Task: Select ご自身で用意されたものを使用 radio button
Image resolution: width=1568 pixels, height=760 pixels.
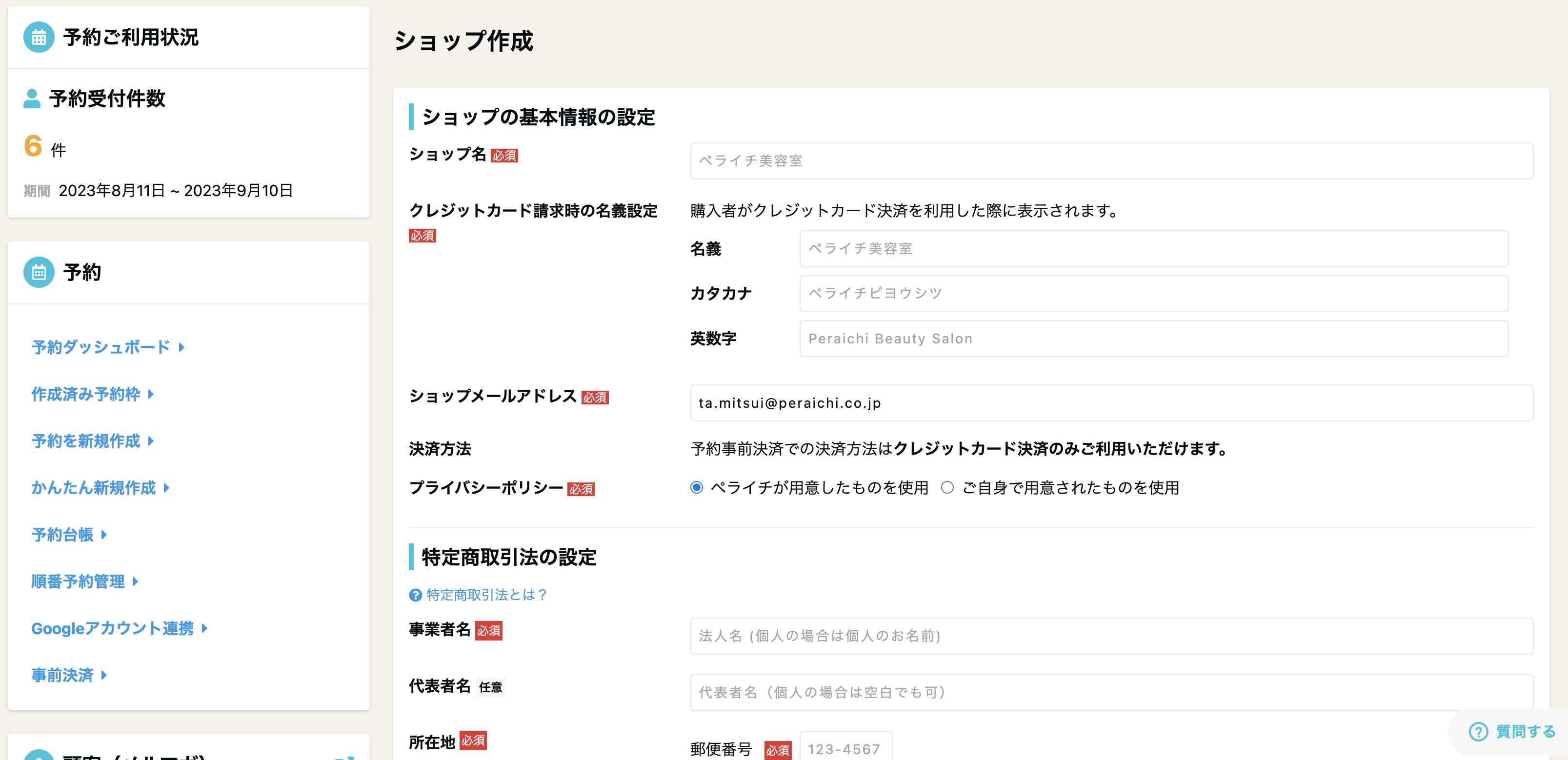Action: click(947, 487)
